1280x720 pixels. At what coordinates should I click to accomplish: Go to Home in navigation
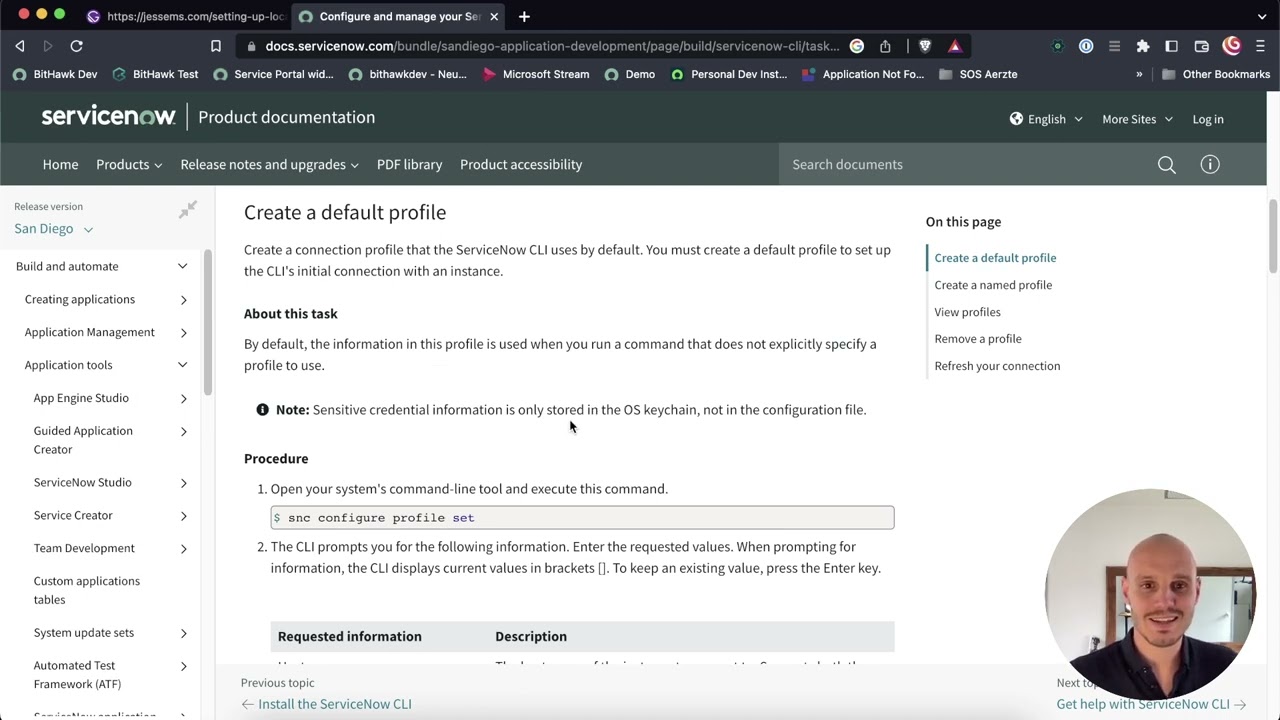point(60,164)
